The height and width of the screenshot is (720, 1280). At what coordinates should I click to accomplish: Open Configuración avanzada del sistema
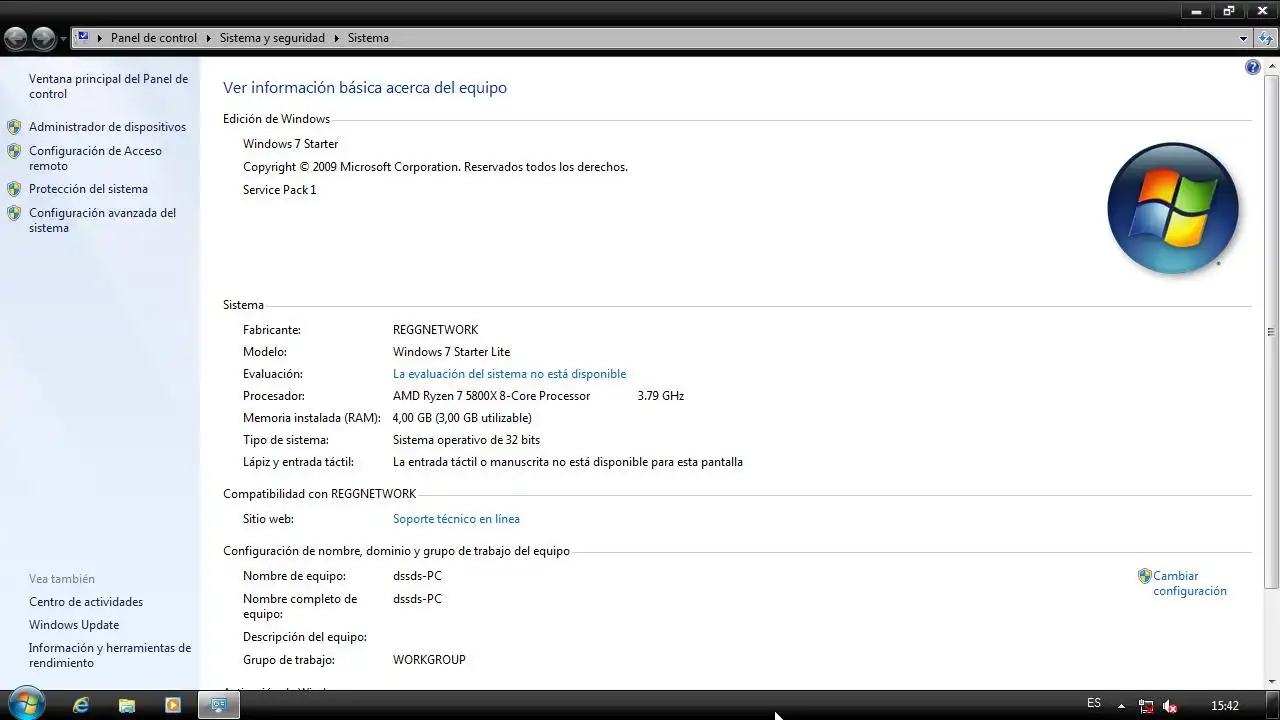coord(102,220)
